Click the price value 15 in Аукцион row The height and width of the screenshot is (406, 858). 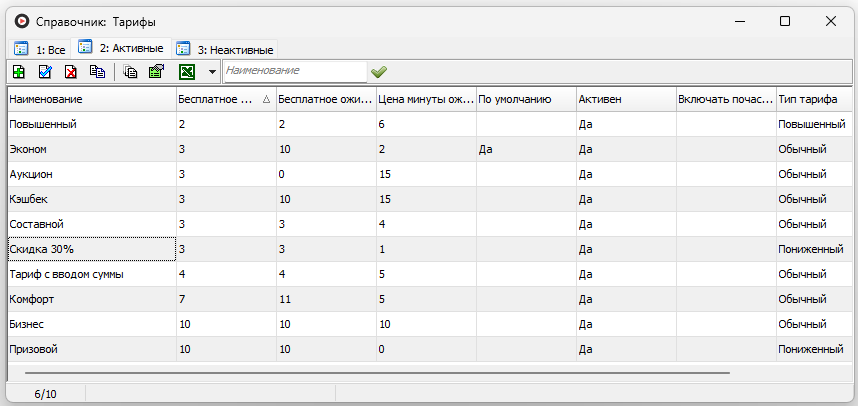[x=426, y=175]
